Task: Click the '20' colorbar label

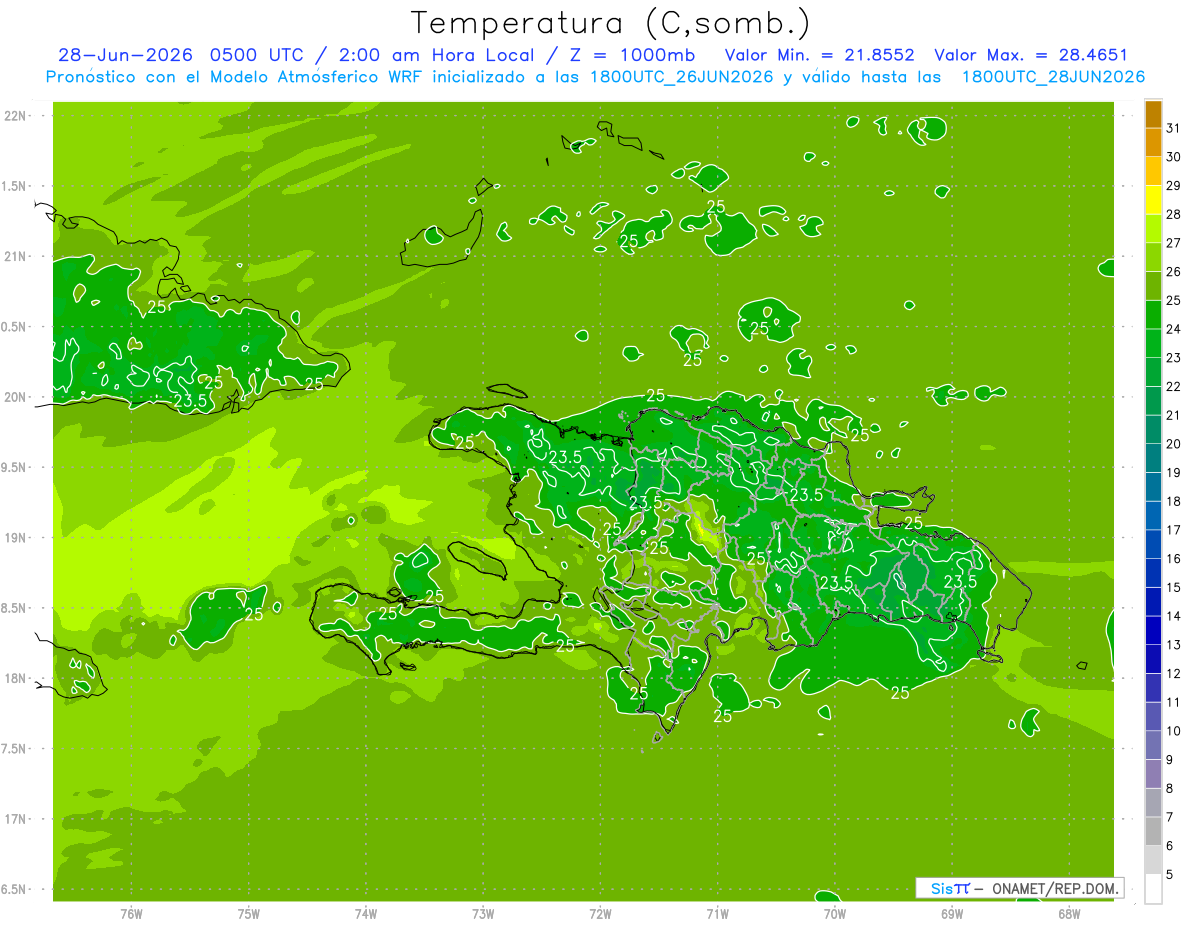Action: pos(1174,444)
